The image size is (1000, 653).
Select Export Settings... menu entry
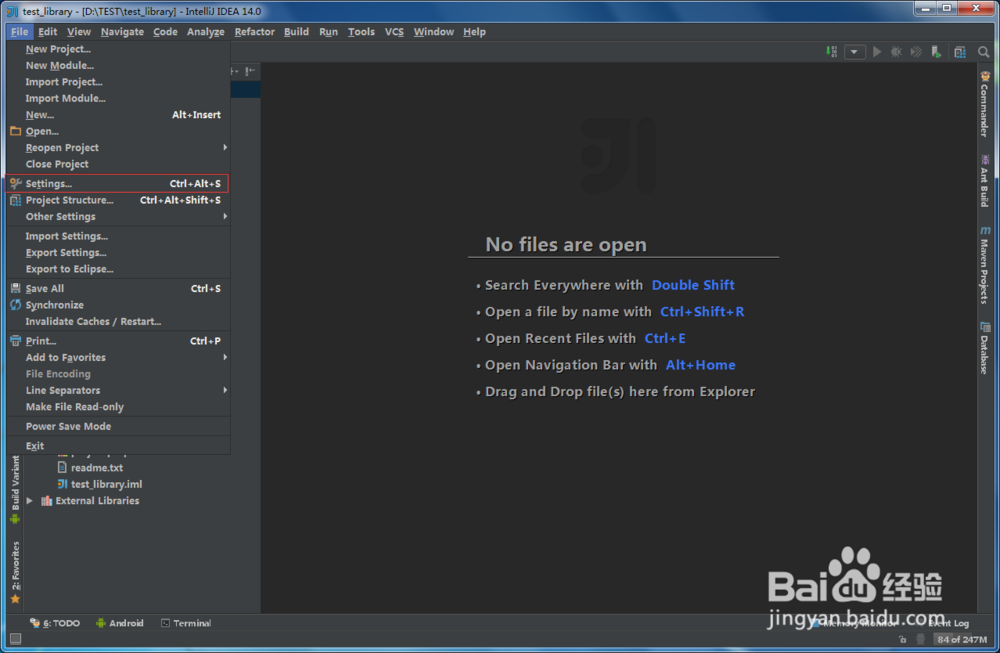click(x=118, y=253)
